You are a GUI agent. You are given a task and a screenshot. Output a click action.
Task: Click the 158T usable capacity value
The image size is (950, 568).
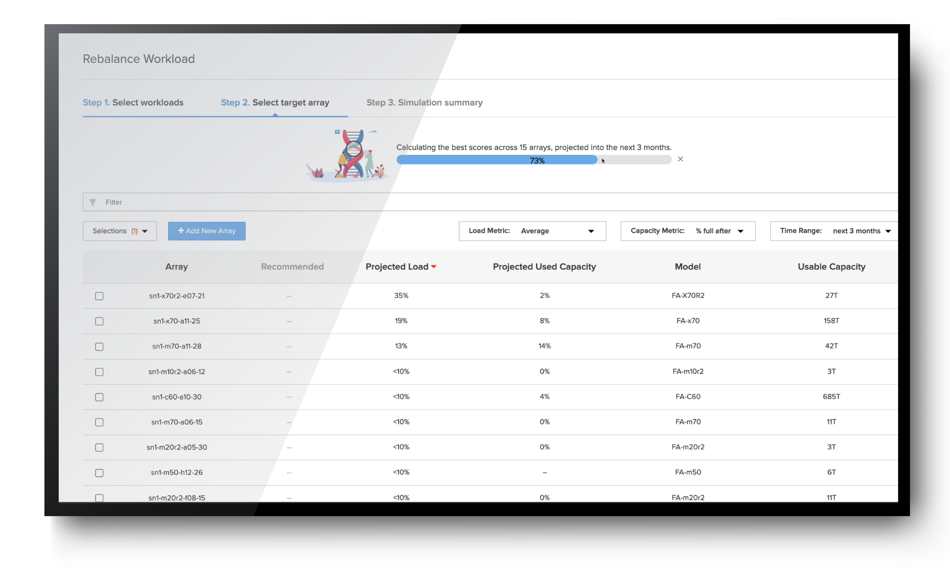tap(831, 321)
